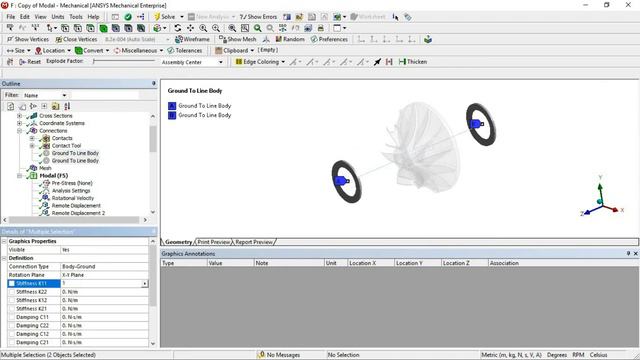Click the black pin annotation icon
Screen dimensions: 640x360
[378, 62]
